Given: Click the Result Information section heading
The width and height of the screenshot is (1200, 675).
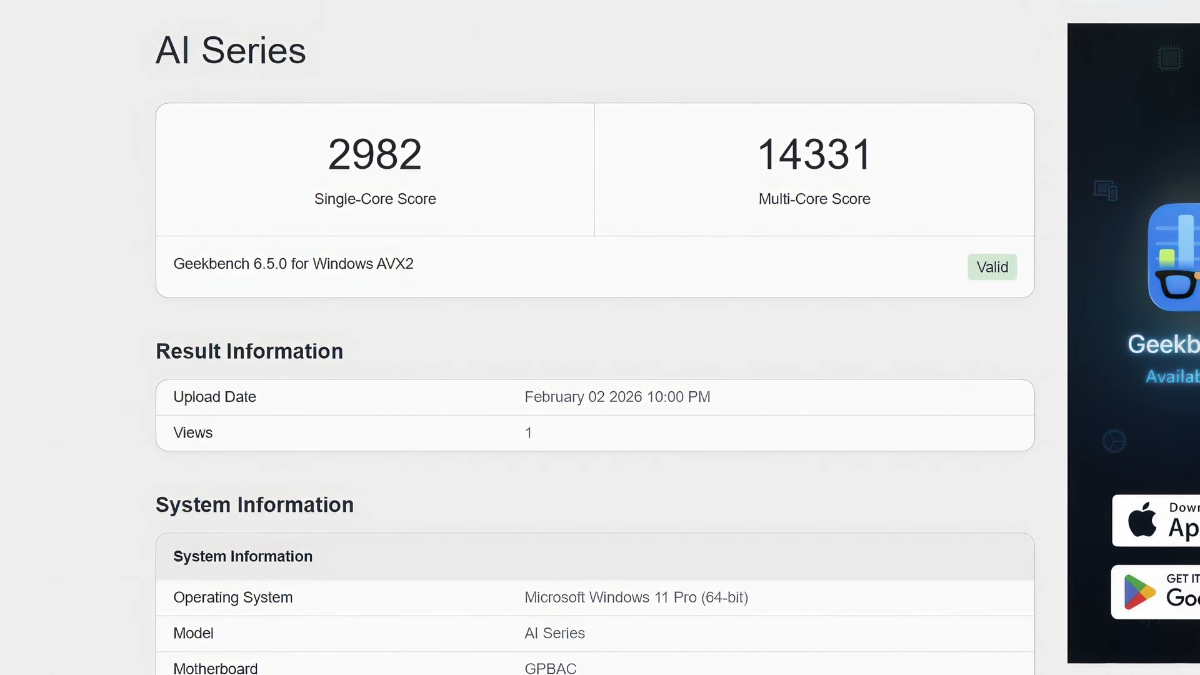Looking at the screenshot, I should tap(249, 351).
